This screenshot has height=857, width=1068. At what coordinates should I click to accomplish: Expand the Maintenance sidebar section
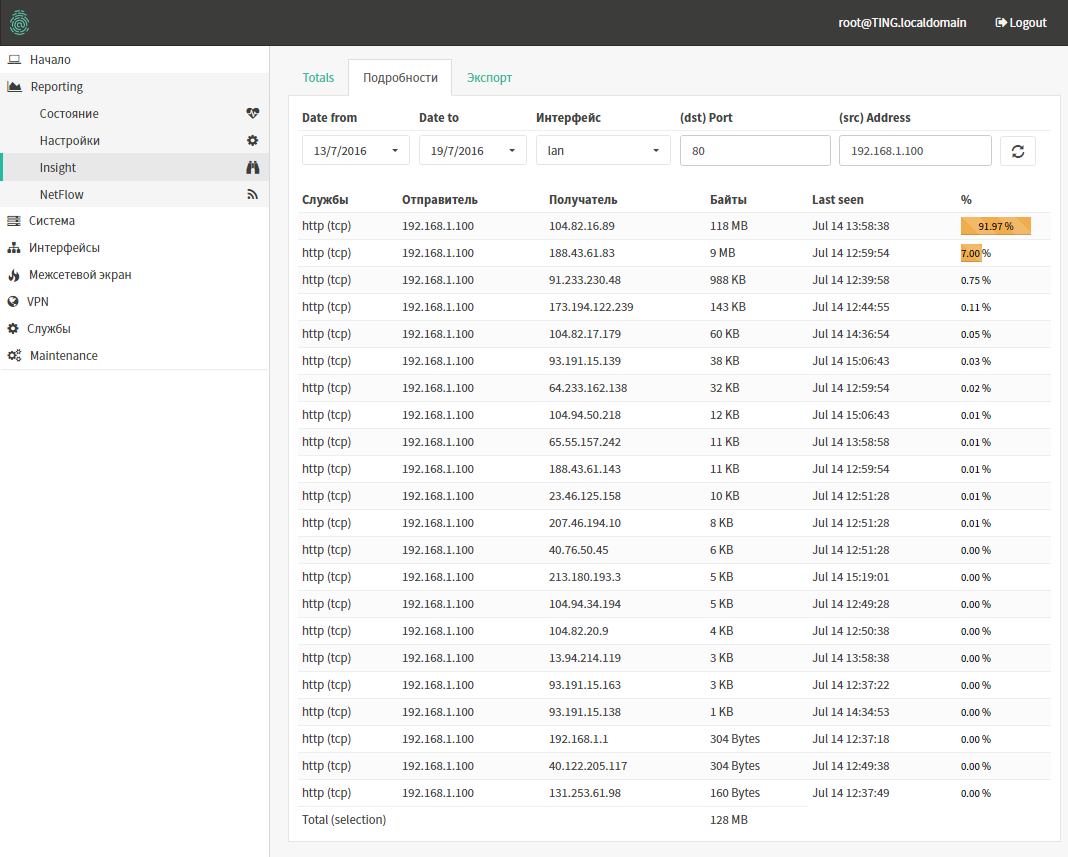tap(63, 356)
